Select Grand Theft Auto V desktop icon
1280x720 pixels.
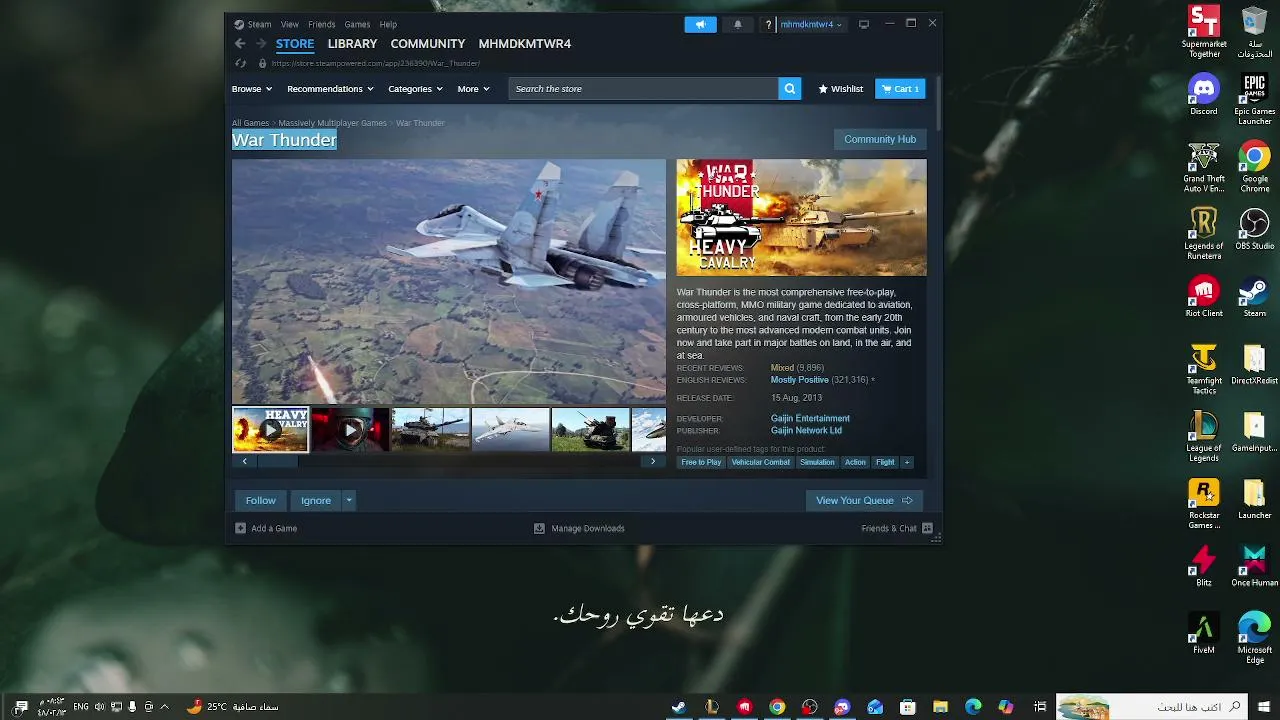click(x=1204, y=167)
